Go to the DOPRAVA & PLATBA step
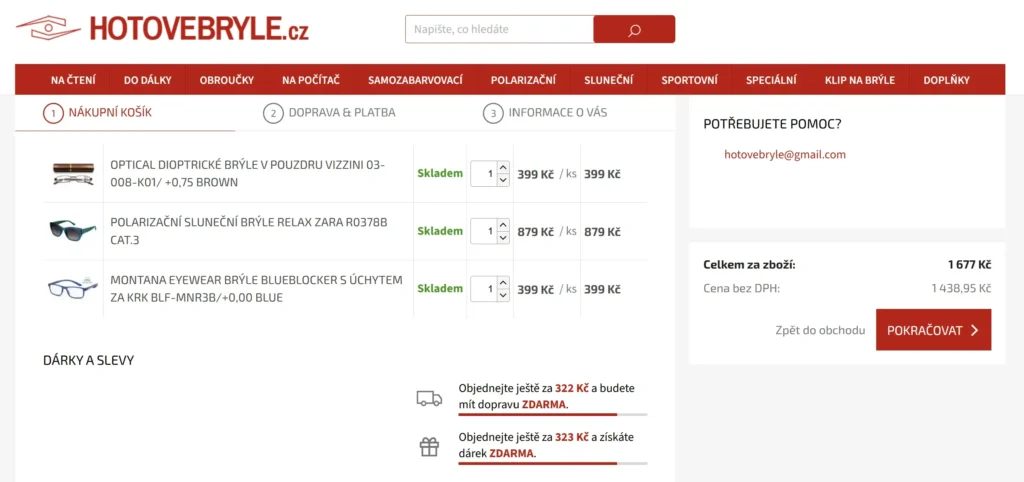 coord(329,113)
